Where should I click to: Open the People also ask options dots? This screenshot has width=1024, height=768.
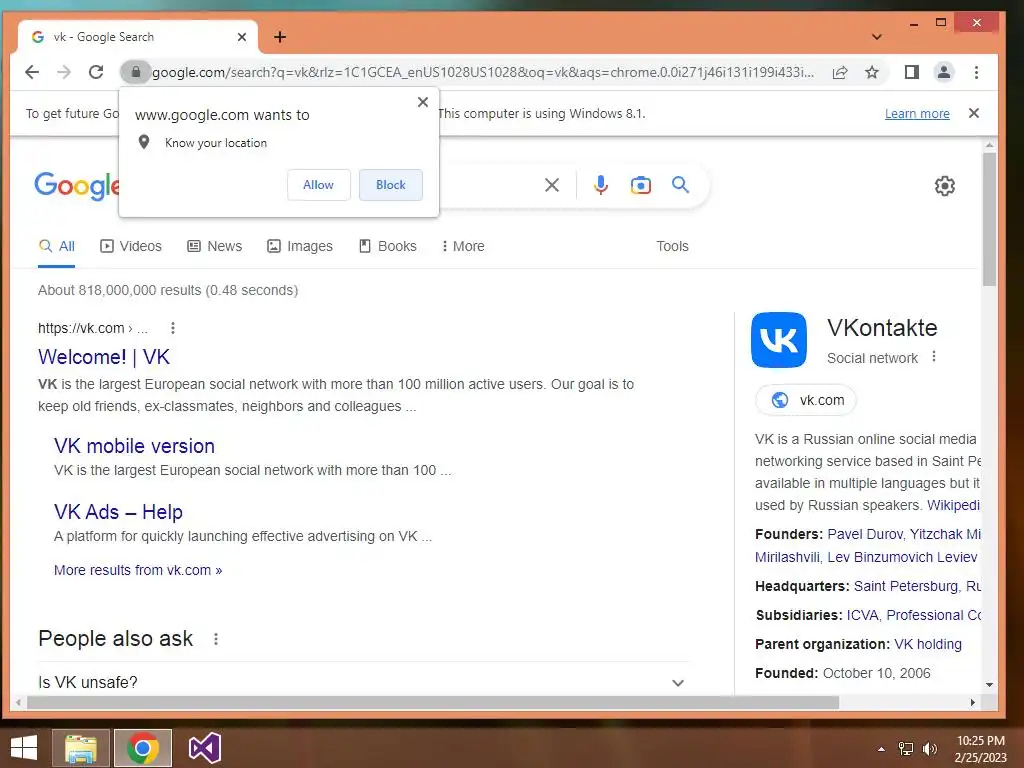click(x=216, y=639)
